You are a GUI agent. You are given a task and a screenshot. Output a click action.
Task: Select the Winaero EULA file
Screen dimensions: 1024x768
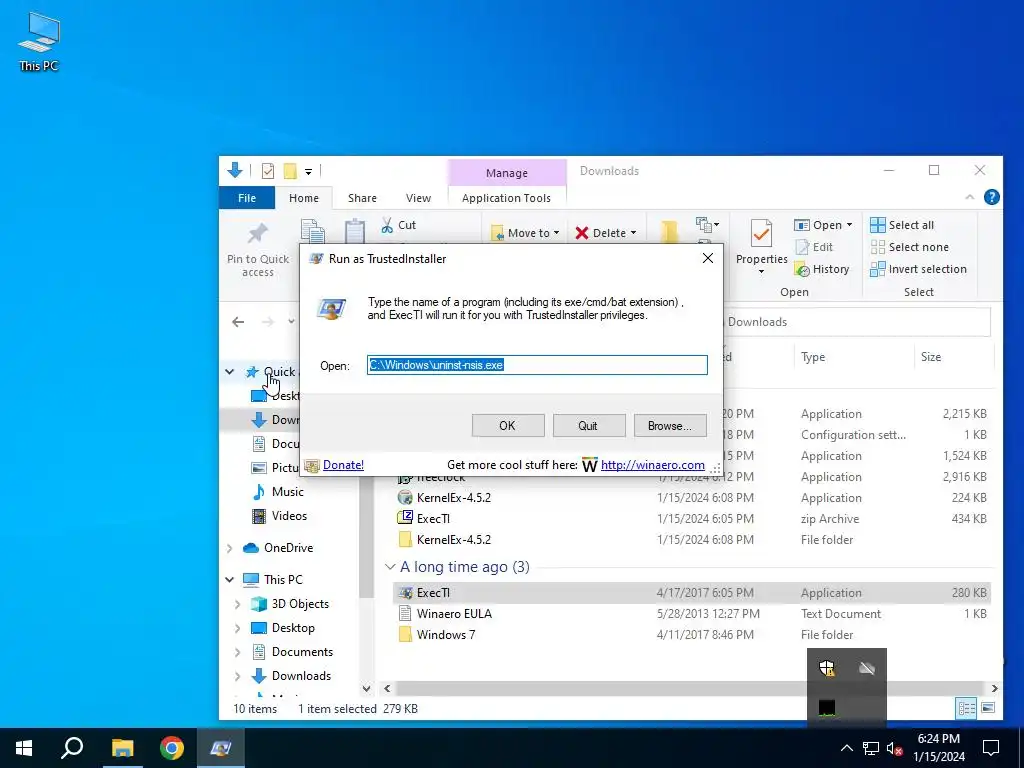pos(454,614)
